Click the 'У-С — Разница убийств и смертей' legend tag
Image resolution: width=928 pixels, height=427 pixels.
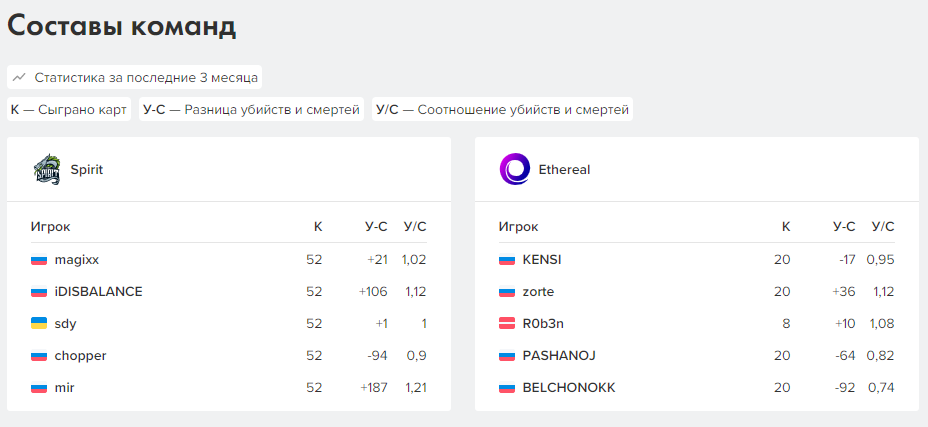pos(251,110)
